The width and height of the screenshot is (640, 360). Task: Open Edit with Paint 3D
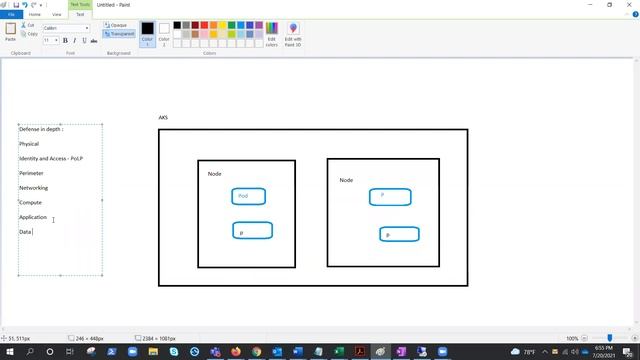293,34
